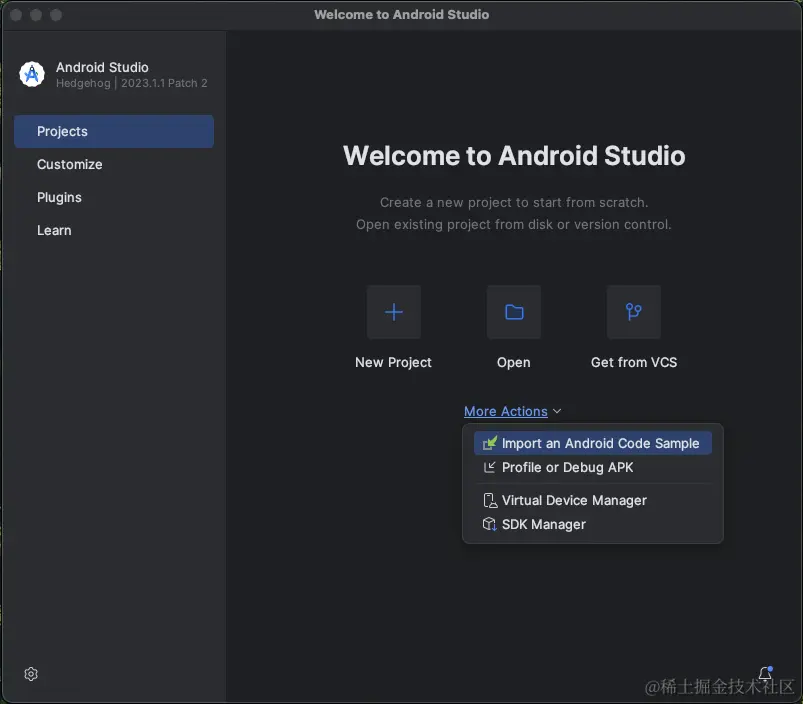Click the New Project plus icon
The image size is (803, 704).
[x=394, y=312]
